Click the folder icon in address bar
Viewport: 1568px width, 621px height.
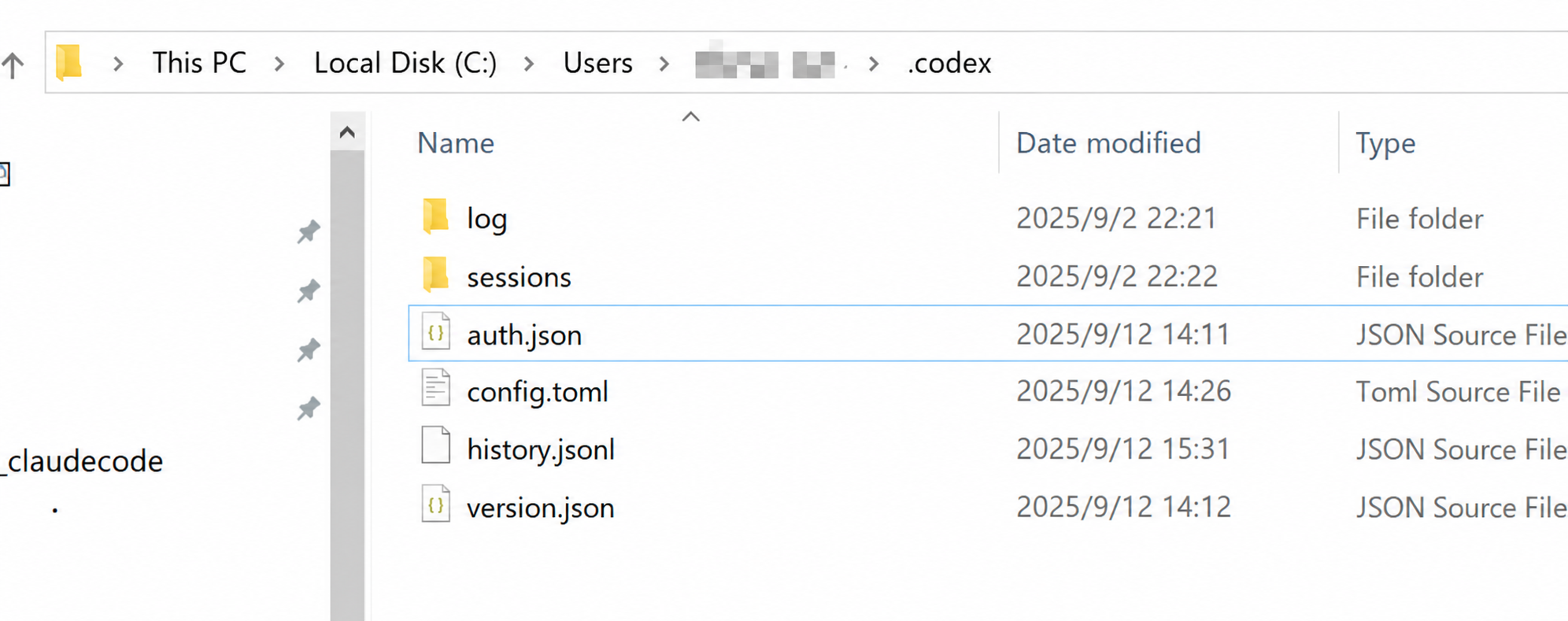coord(69,62)
